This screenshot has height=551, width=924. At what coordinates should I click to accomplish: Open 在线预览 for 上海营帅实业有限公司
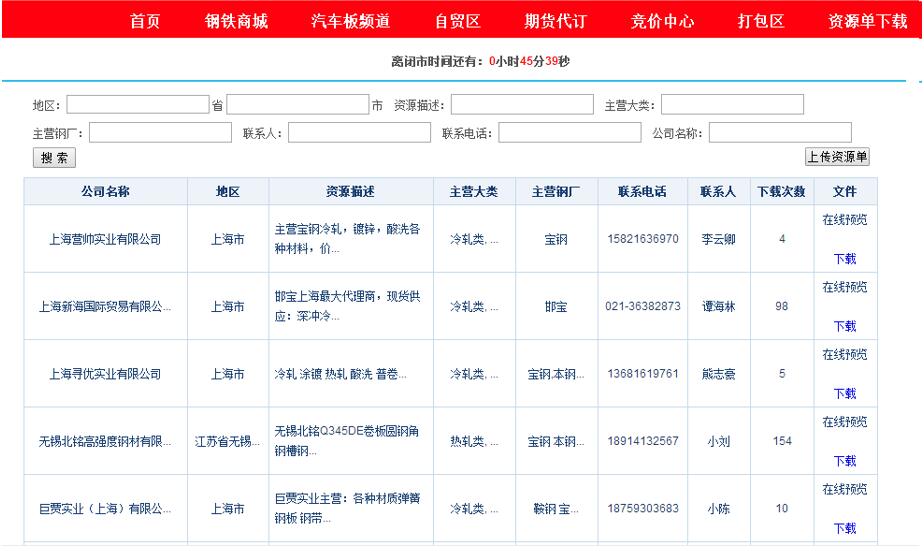pos(844,220)
